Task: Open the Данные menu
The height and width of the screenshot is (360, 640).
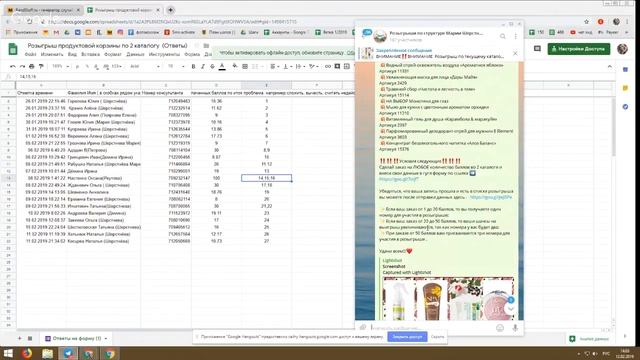Action: 135,54
